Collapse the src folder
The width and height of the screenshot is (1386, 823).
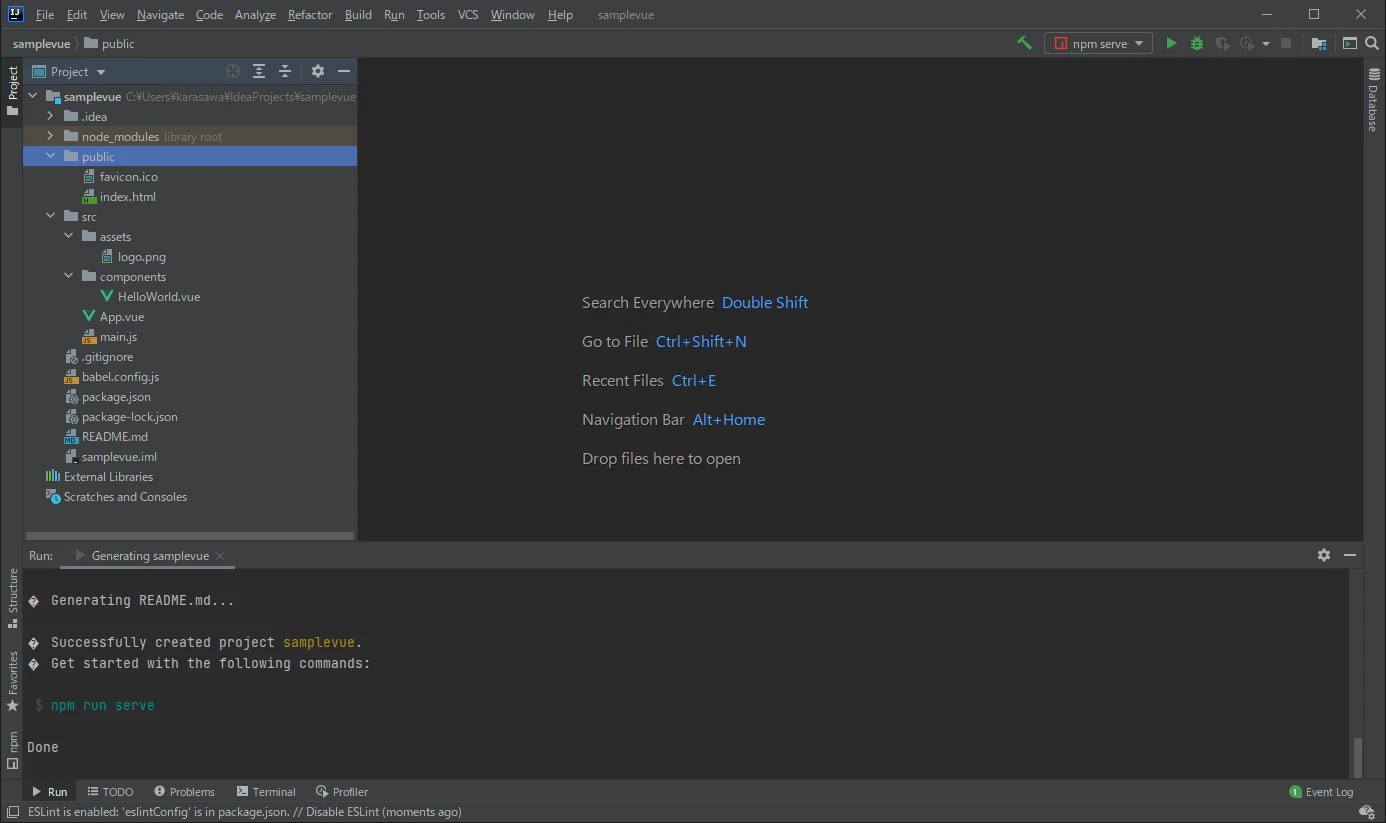(x=50, y=217)
